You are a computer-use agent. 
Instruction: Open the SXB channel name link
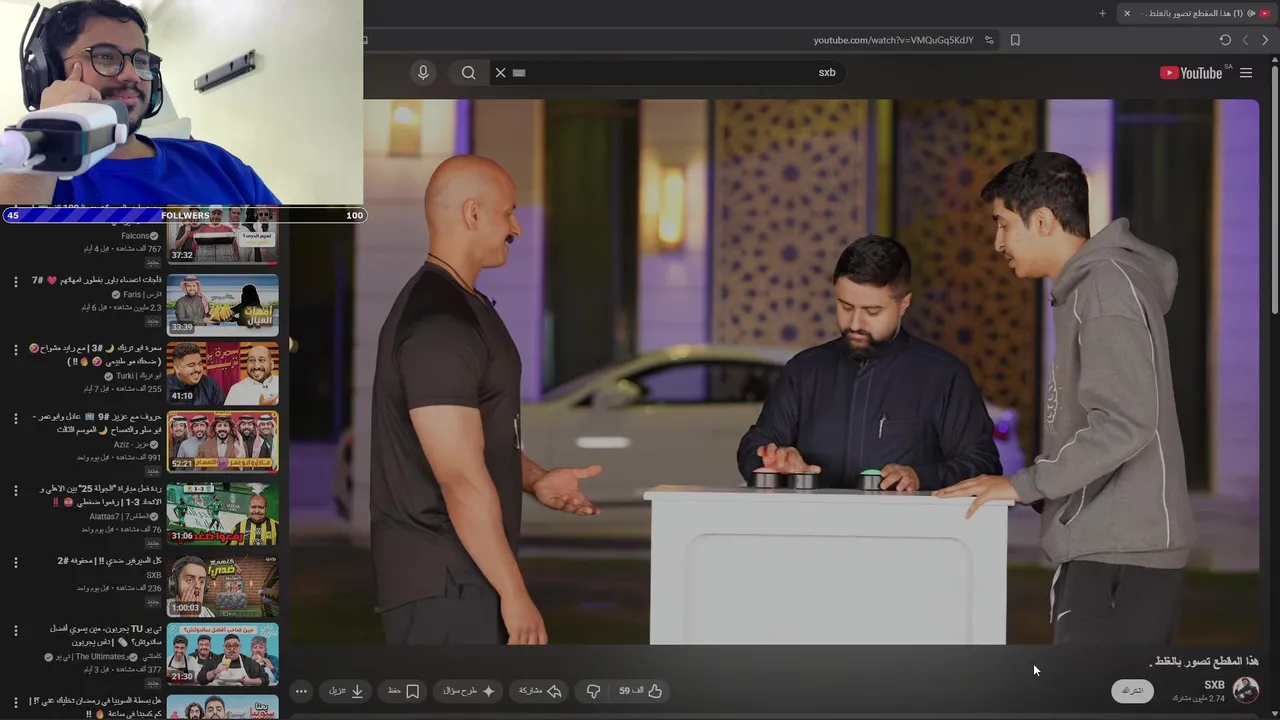1214,685
